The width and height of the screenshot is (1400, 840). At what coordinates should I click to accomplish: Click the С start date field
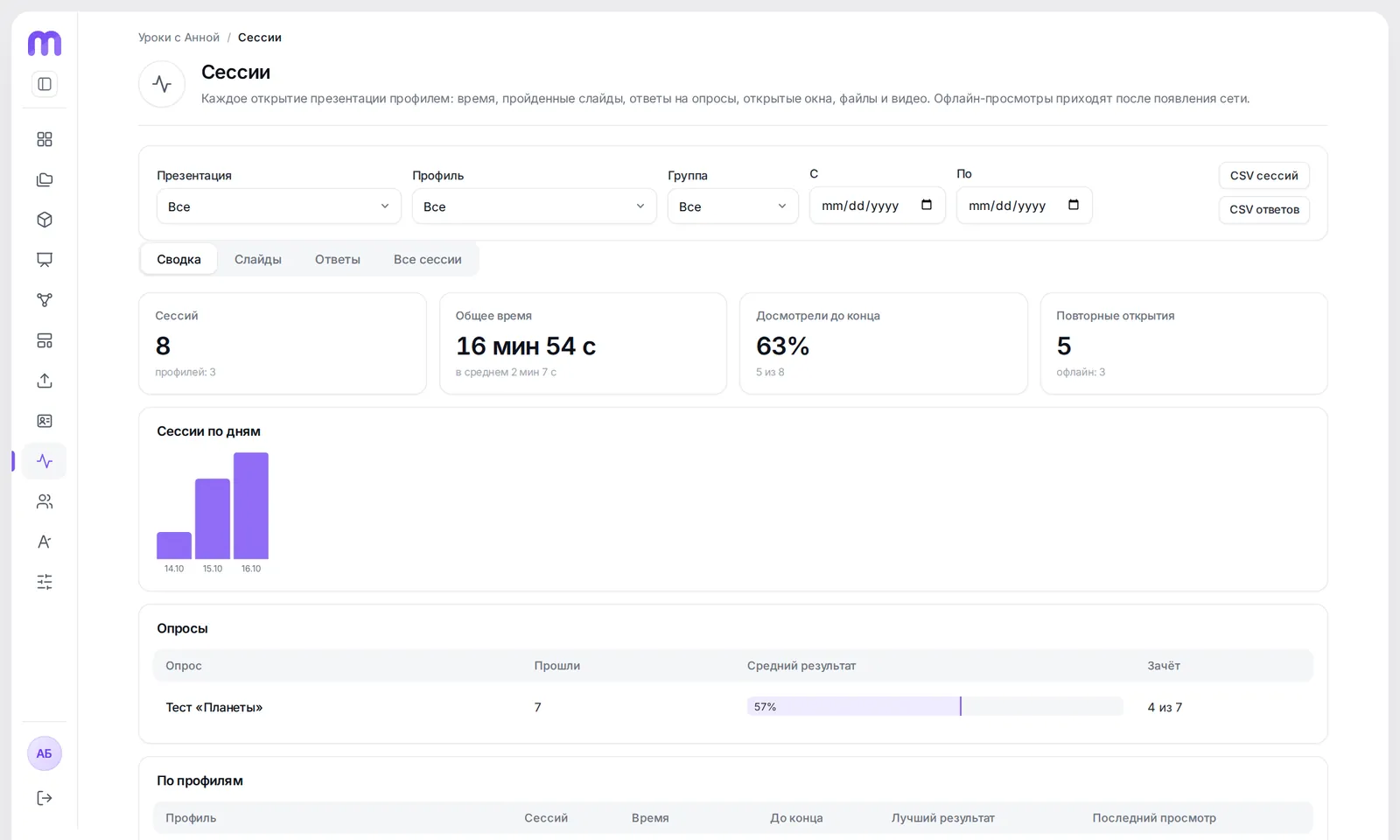coord(878,206)
